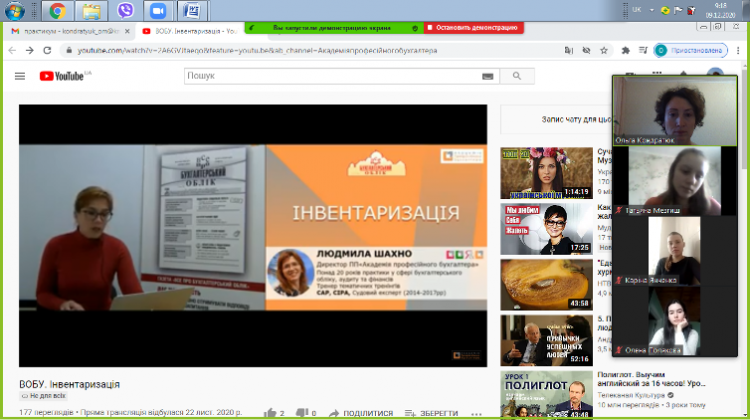Click the YouTube logo
Image resolution: width=750 pixels, height=420 pixels.
[62, 76]
